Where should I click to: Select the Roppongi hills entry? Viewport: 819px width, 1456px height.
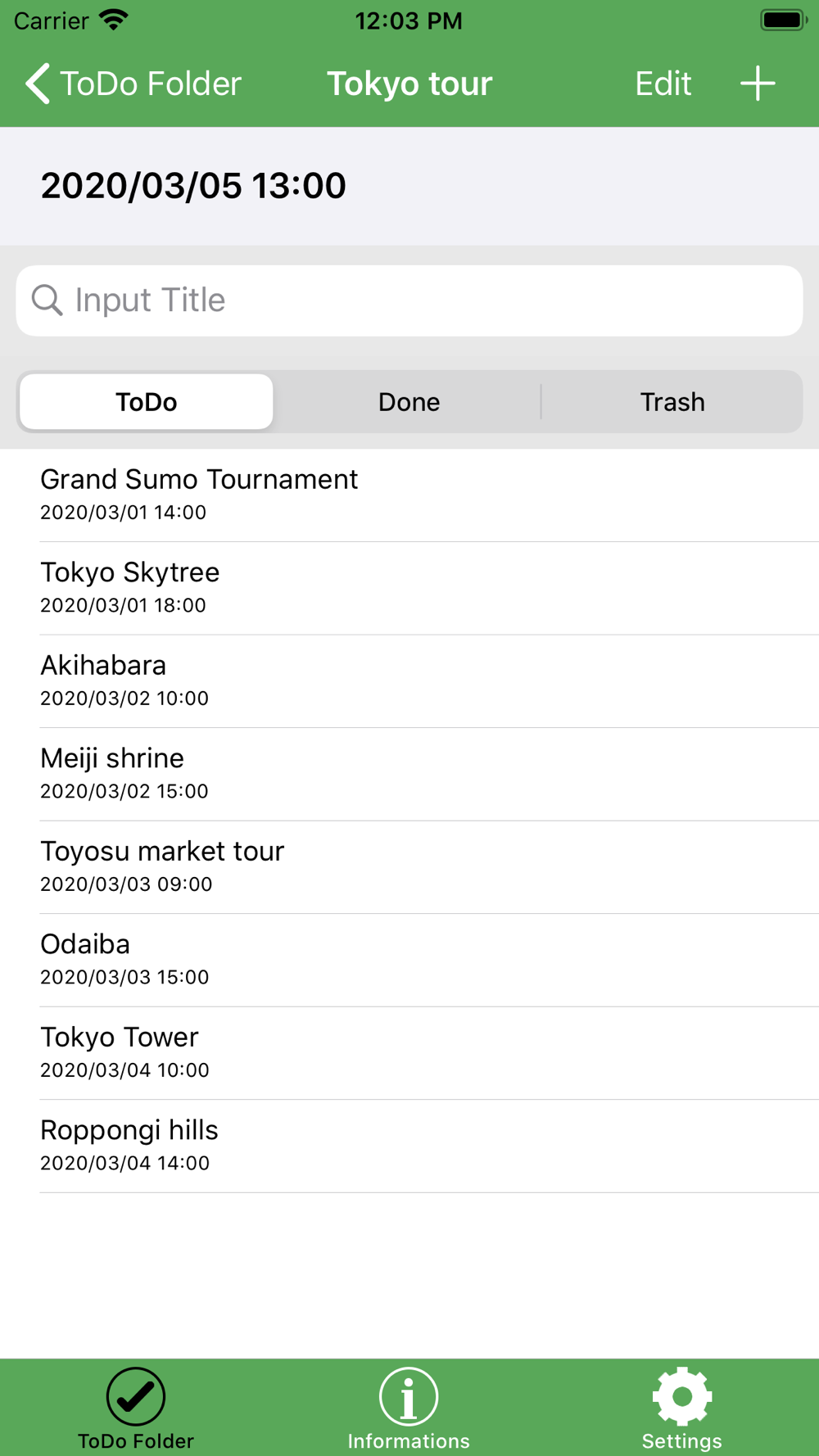click(409, 1146)
